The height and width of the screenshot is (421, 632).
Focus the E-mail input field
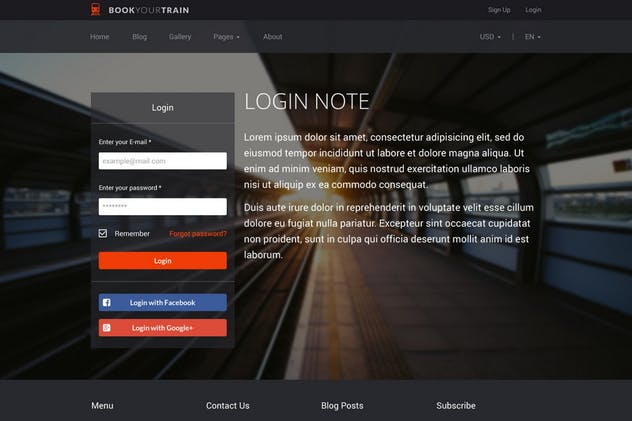[x=162, y=161]
